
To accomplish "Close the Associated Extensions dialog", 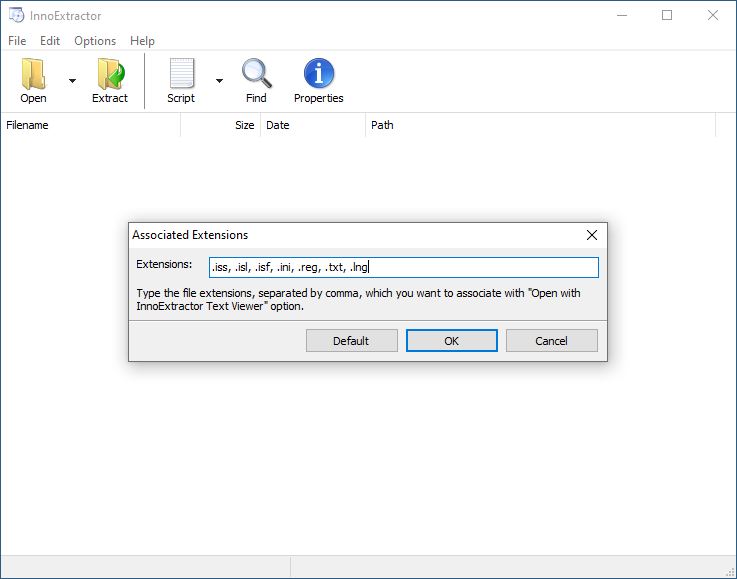I will [592, 235].
